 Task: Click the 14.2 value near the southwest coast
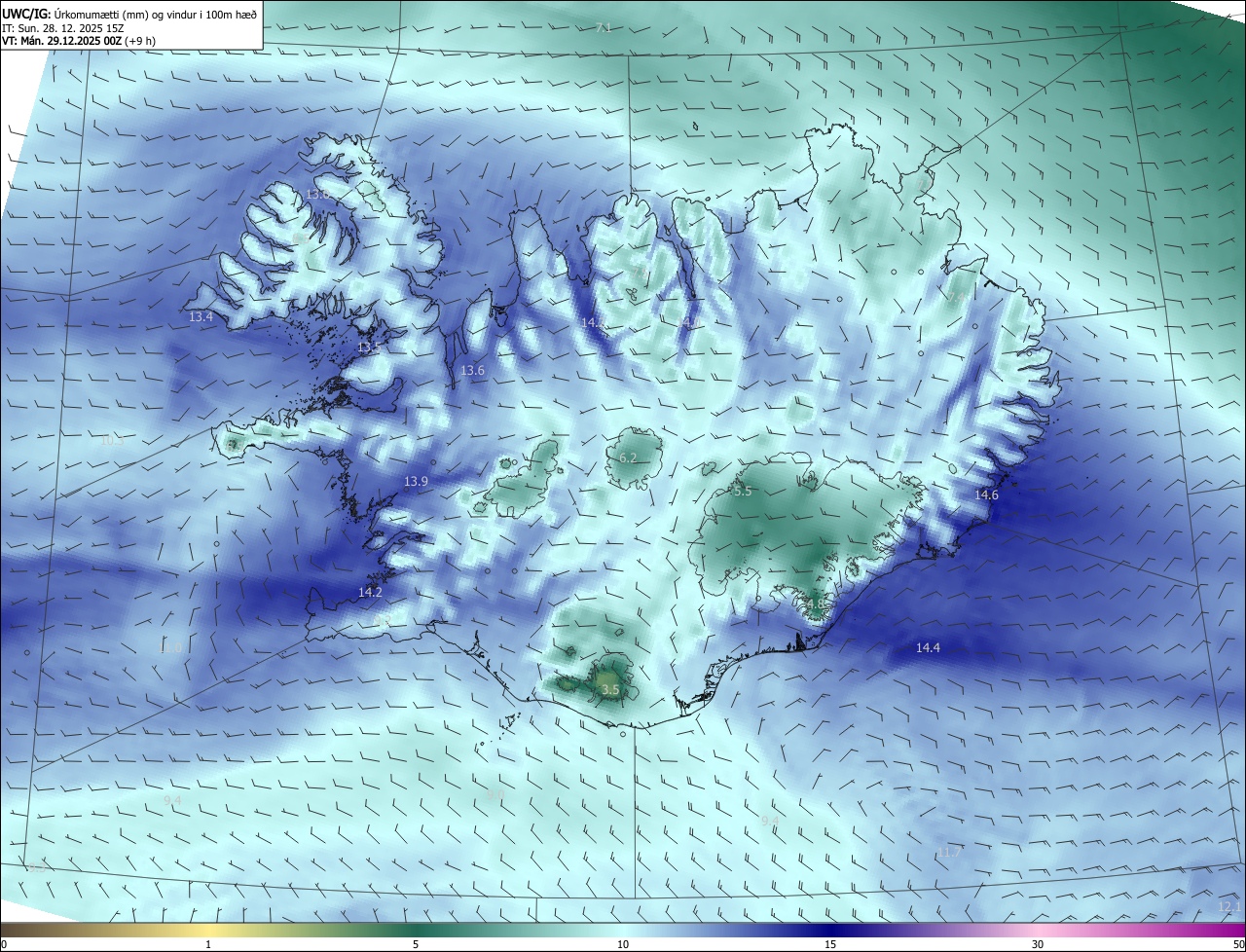(370, 593)
